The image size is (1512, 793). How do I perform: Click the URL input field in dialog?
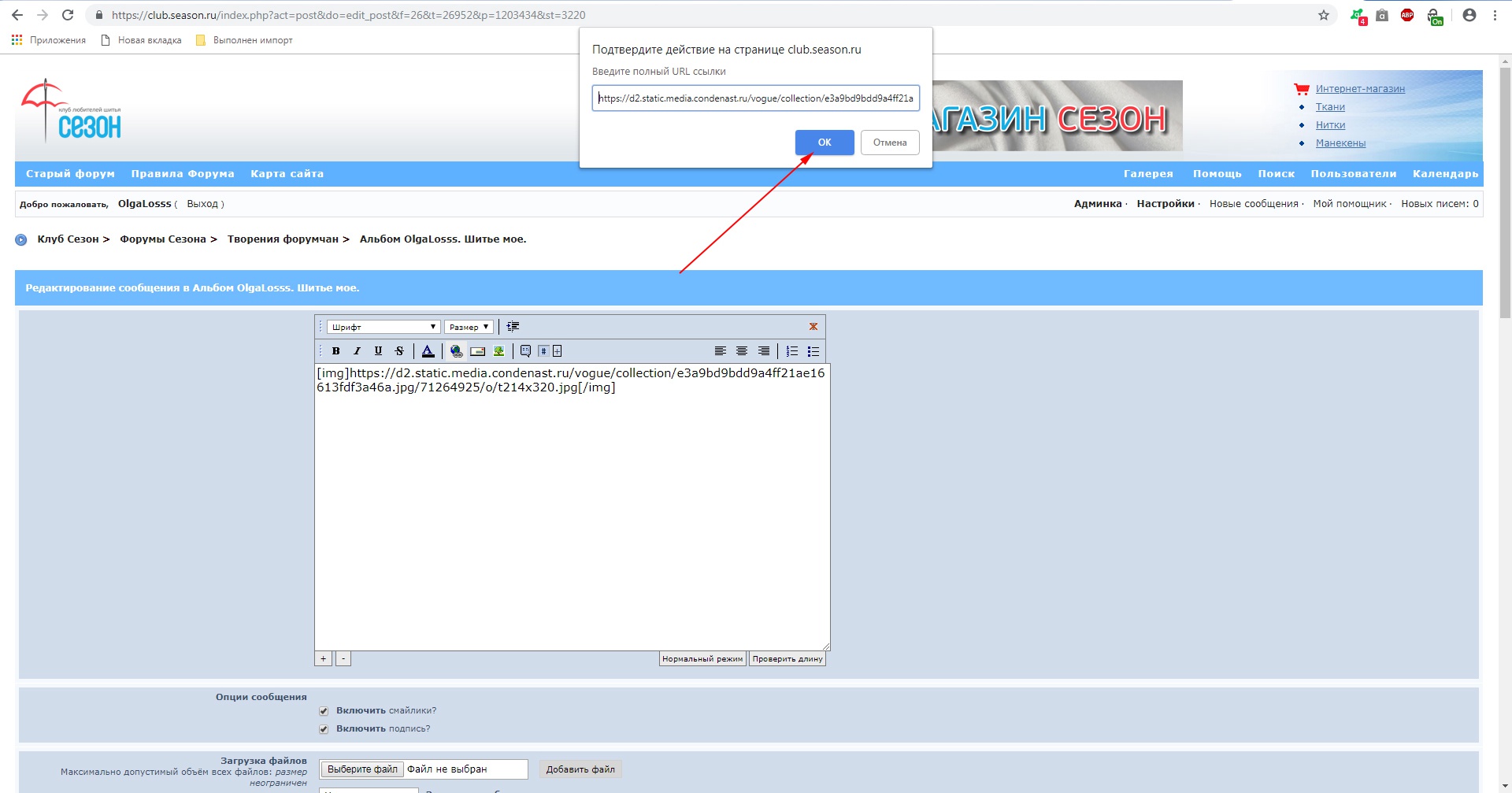click(x=756, y=98)
